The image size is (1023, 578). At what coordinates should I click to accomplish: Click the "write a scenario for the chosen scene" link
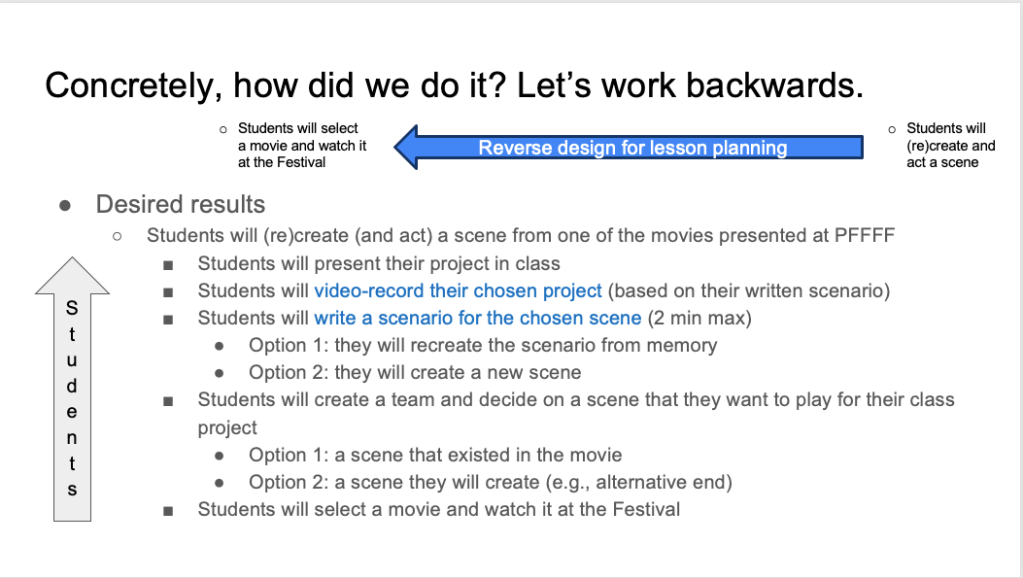point(477,318)
